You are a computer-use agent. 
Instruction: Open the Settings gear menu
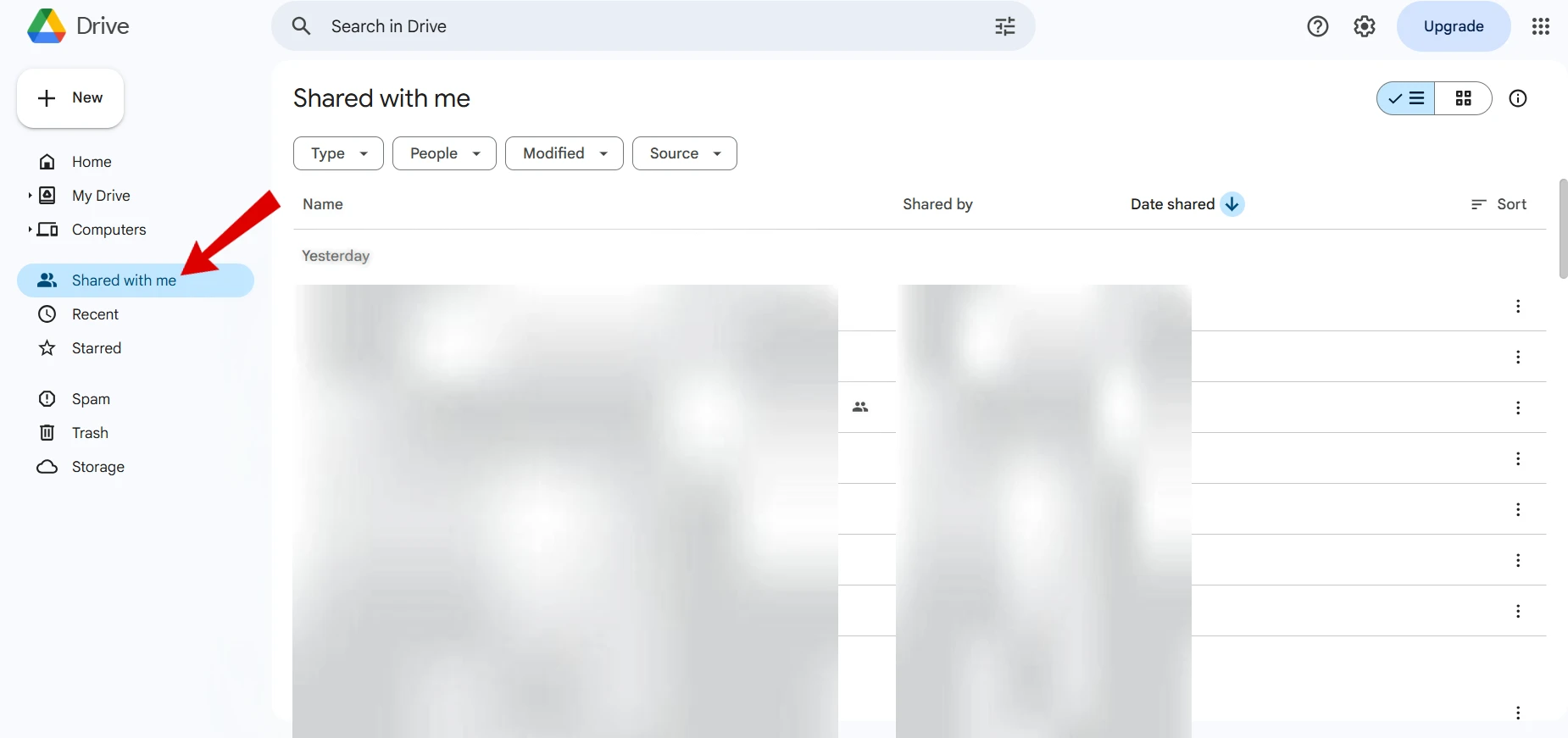click(1364, 26)
